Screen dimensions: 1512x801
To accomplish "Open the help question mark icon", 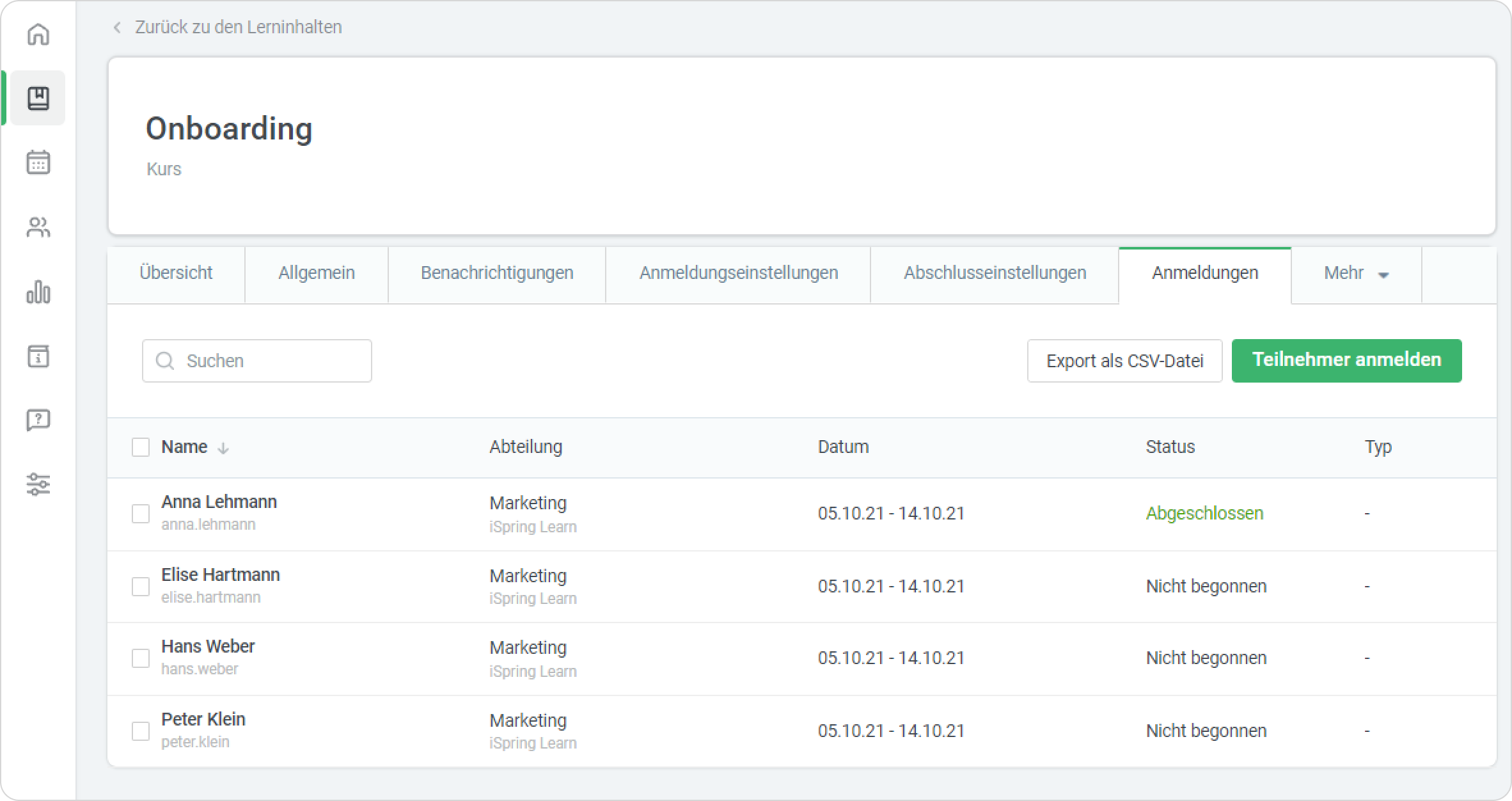I will coord(38,420).
